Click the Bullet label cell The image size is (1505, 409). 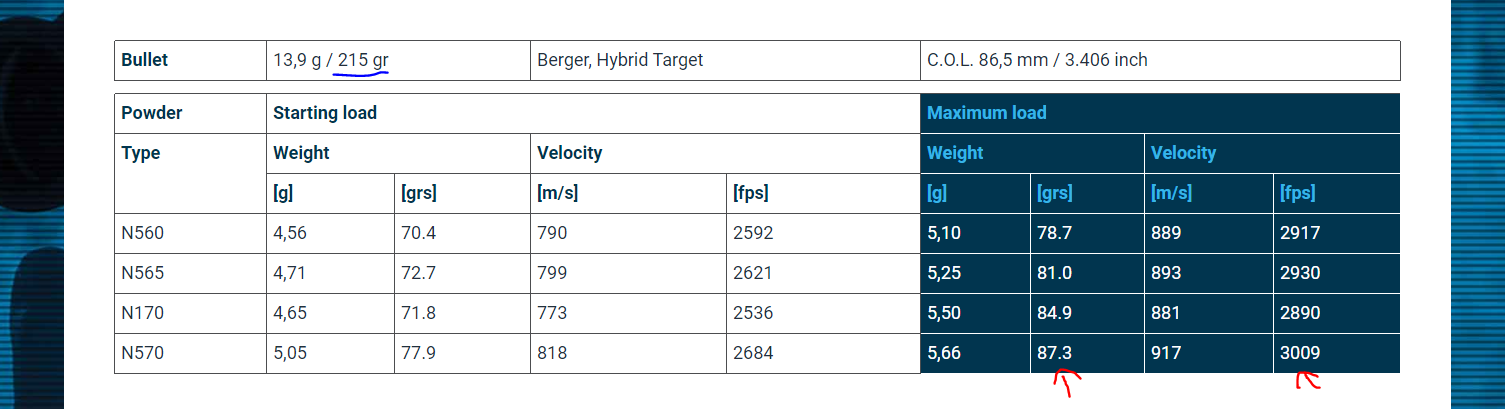[145, 60]
